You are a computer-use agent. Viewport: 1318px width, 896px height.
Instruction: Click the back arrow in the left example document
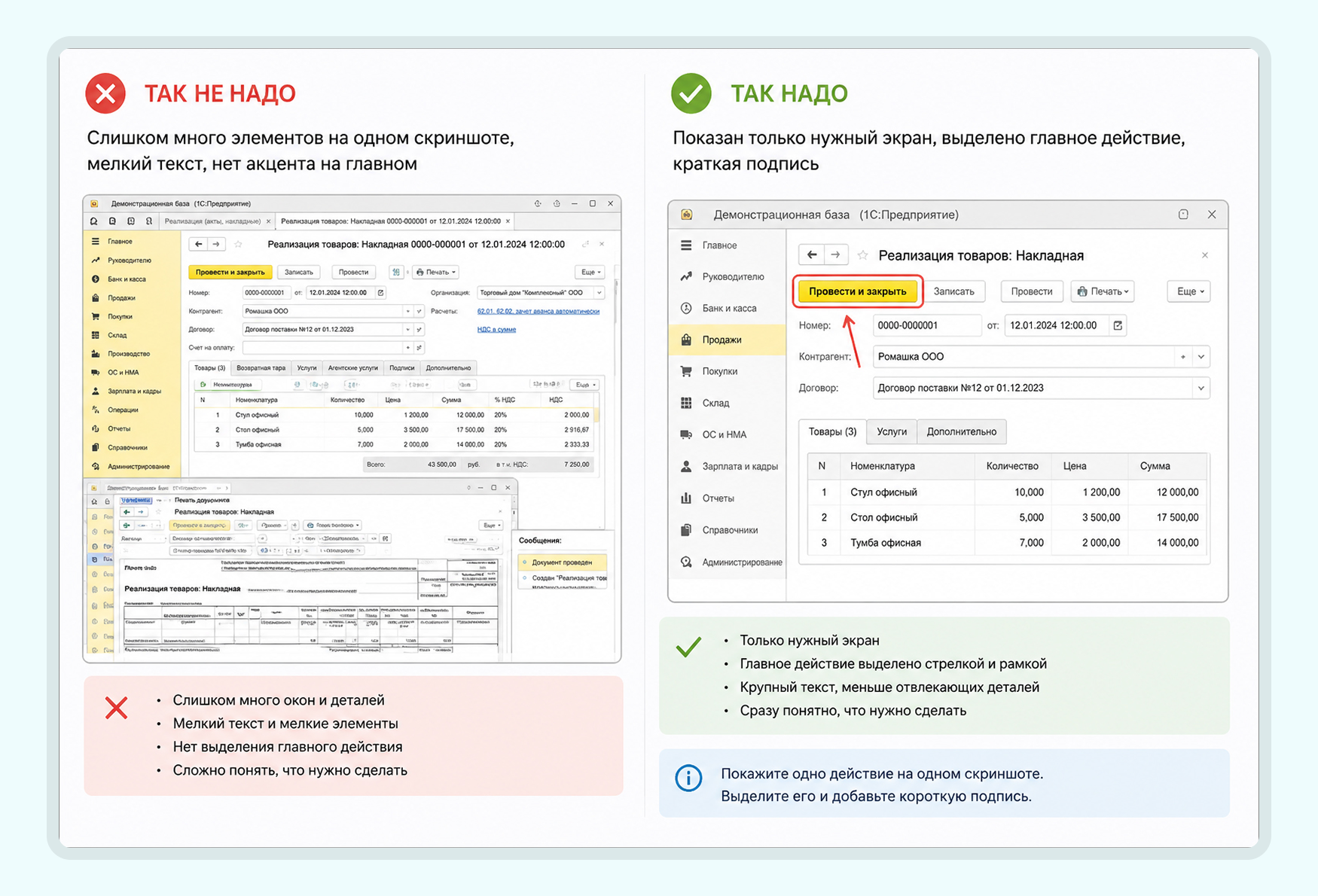pyautogui.click(x=198, y=244)
